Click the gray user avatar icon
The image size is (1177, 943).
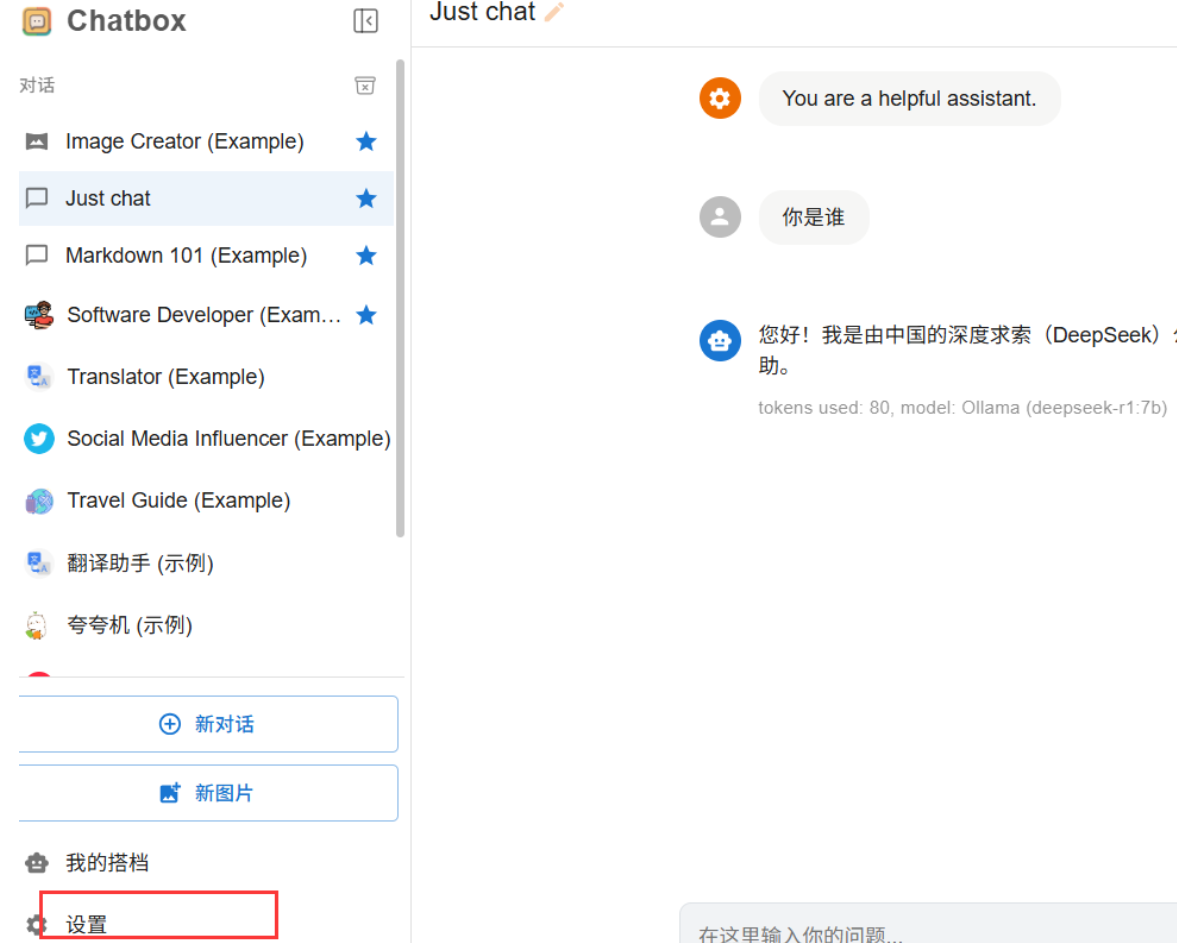click(x=720, y=217)
